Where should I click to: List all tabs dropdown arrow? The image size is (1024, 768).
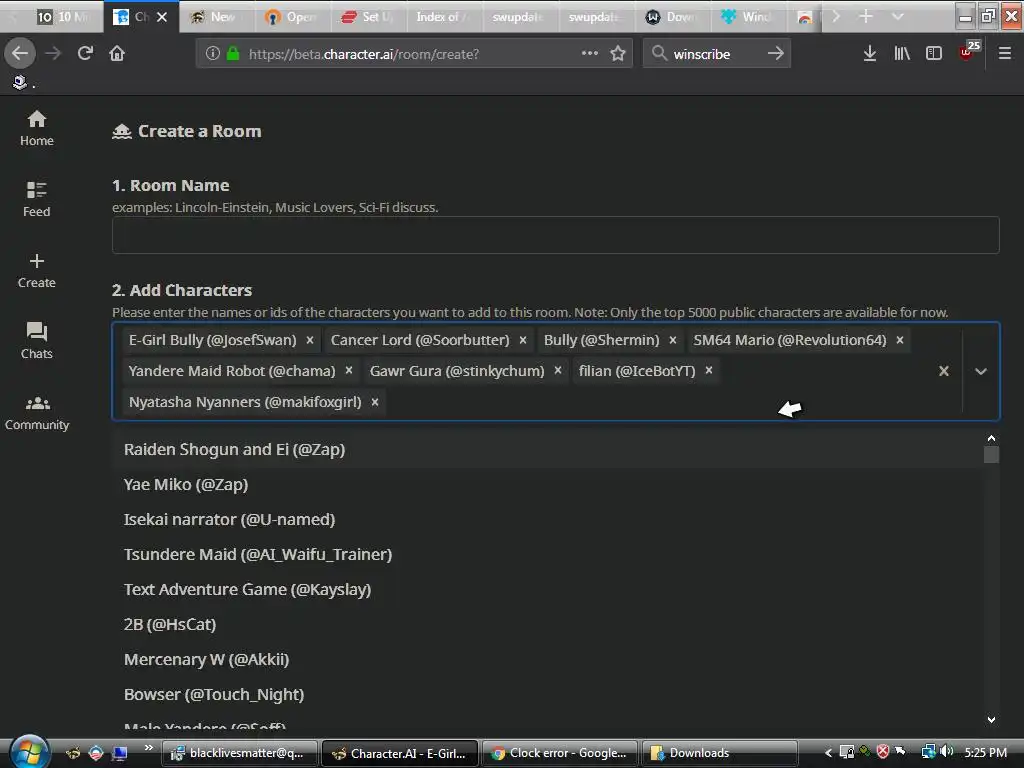(x=898, y=16)
